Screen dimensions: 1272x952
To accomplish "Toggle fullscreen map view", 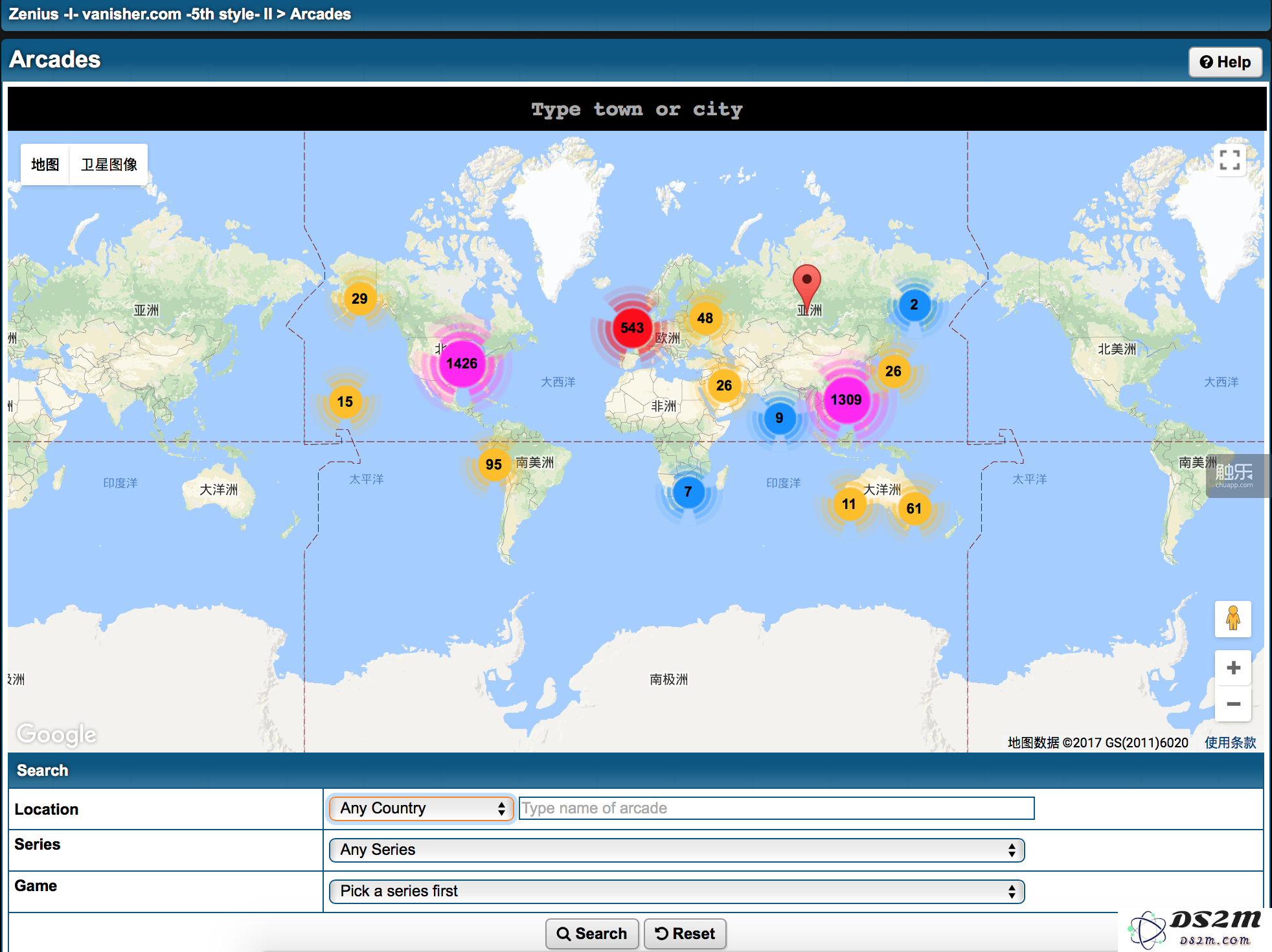I will (1229, 160).
